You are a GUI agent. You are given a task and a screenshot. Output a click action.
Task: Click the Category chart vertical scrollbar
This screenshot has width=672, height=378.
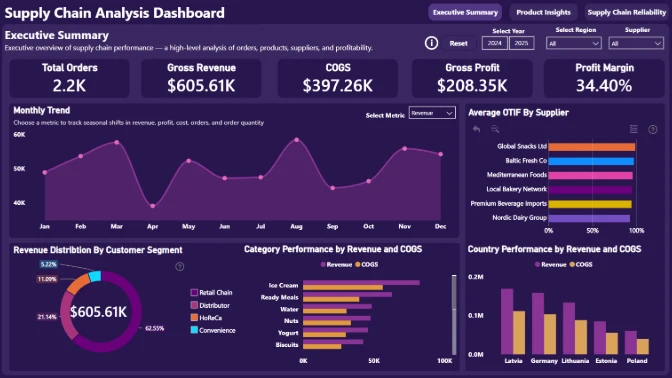pyautogui.click(x=454, y=315)
